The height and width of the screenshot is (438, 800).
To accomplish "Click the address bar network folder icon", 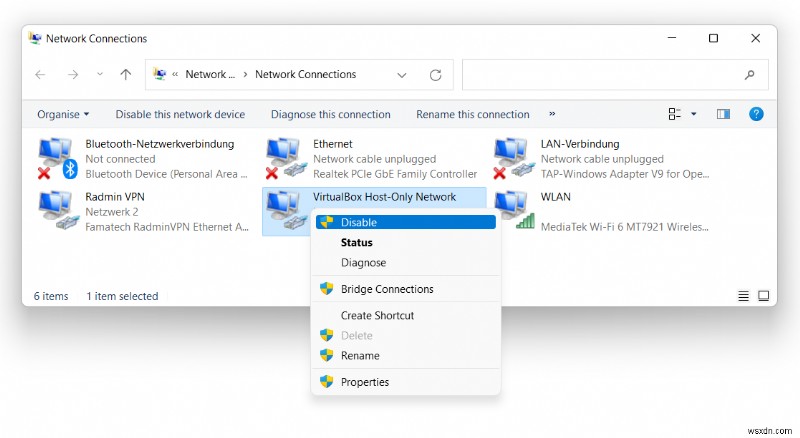I will click(160, 75).
